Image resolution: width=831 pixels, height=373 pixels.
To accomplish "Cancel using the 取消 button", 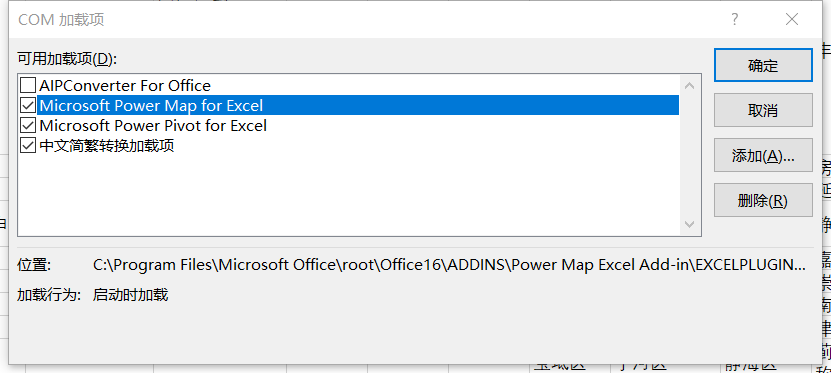I will tap(763, 110).
